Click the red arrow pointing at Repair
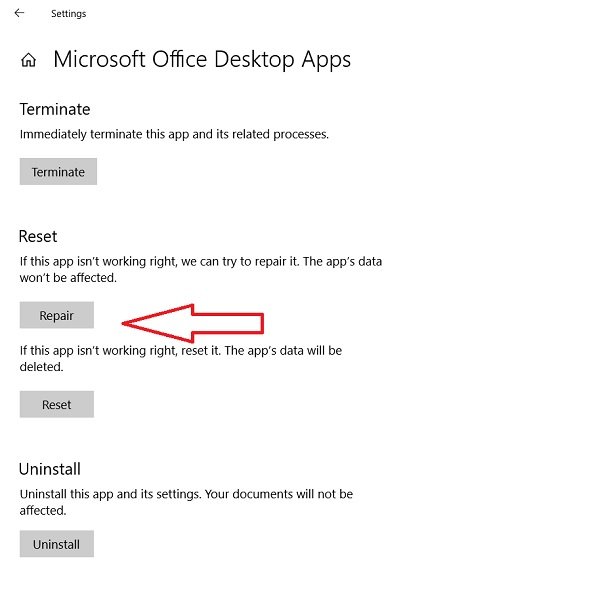Viewport: 600px width, 594px height. point(192,322)
